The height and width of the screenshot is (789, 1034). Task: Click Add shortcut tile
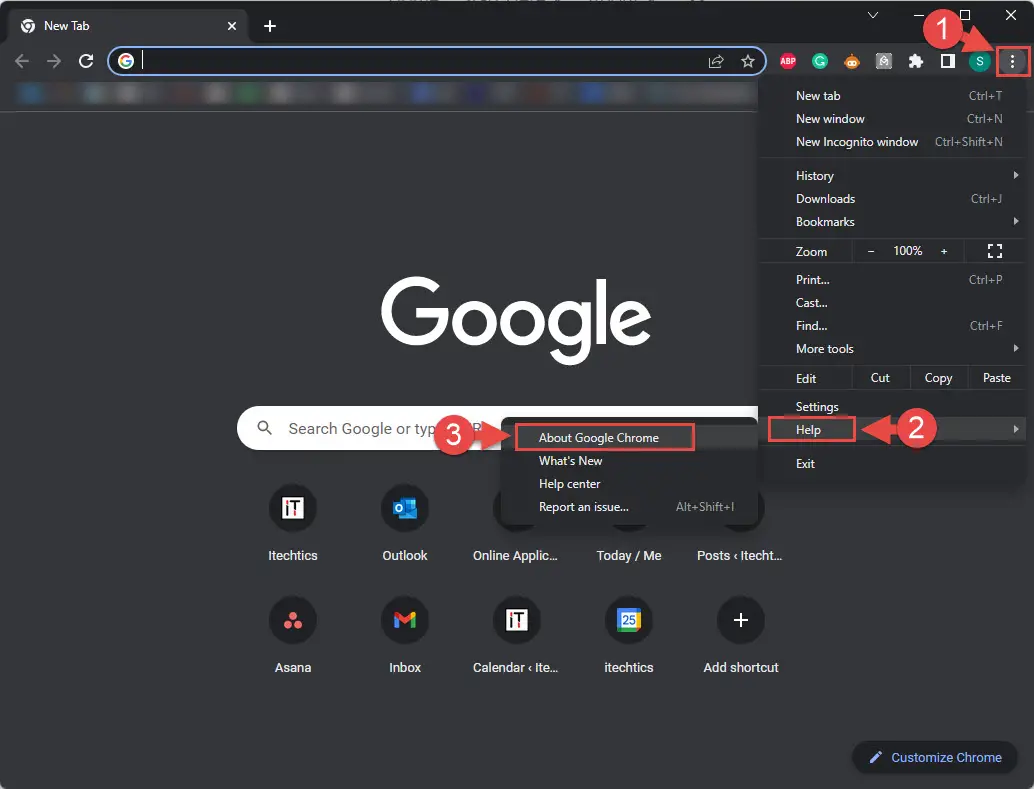(741, 634)
